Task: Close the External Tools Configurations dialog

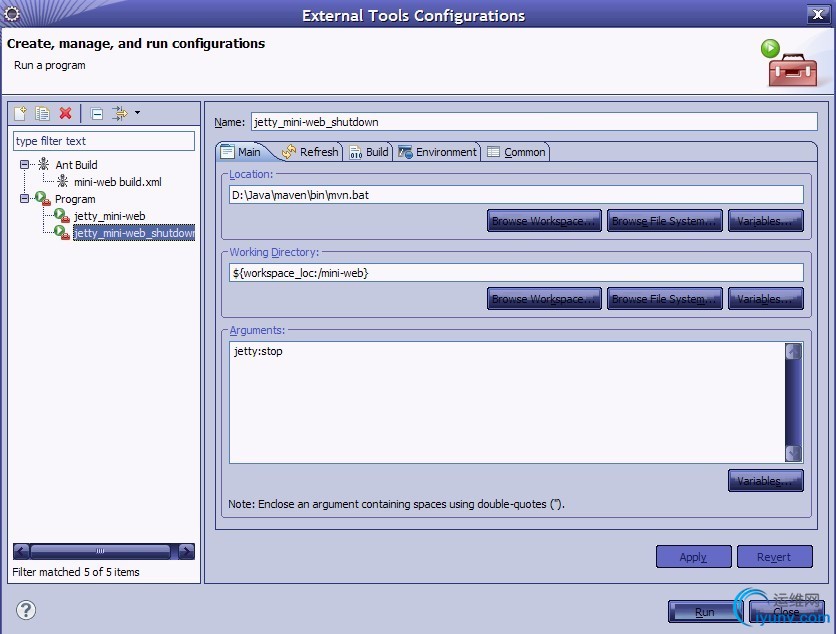Action: (817, 14)
